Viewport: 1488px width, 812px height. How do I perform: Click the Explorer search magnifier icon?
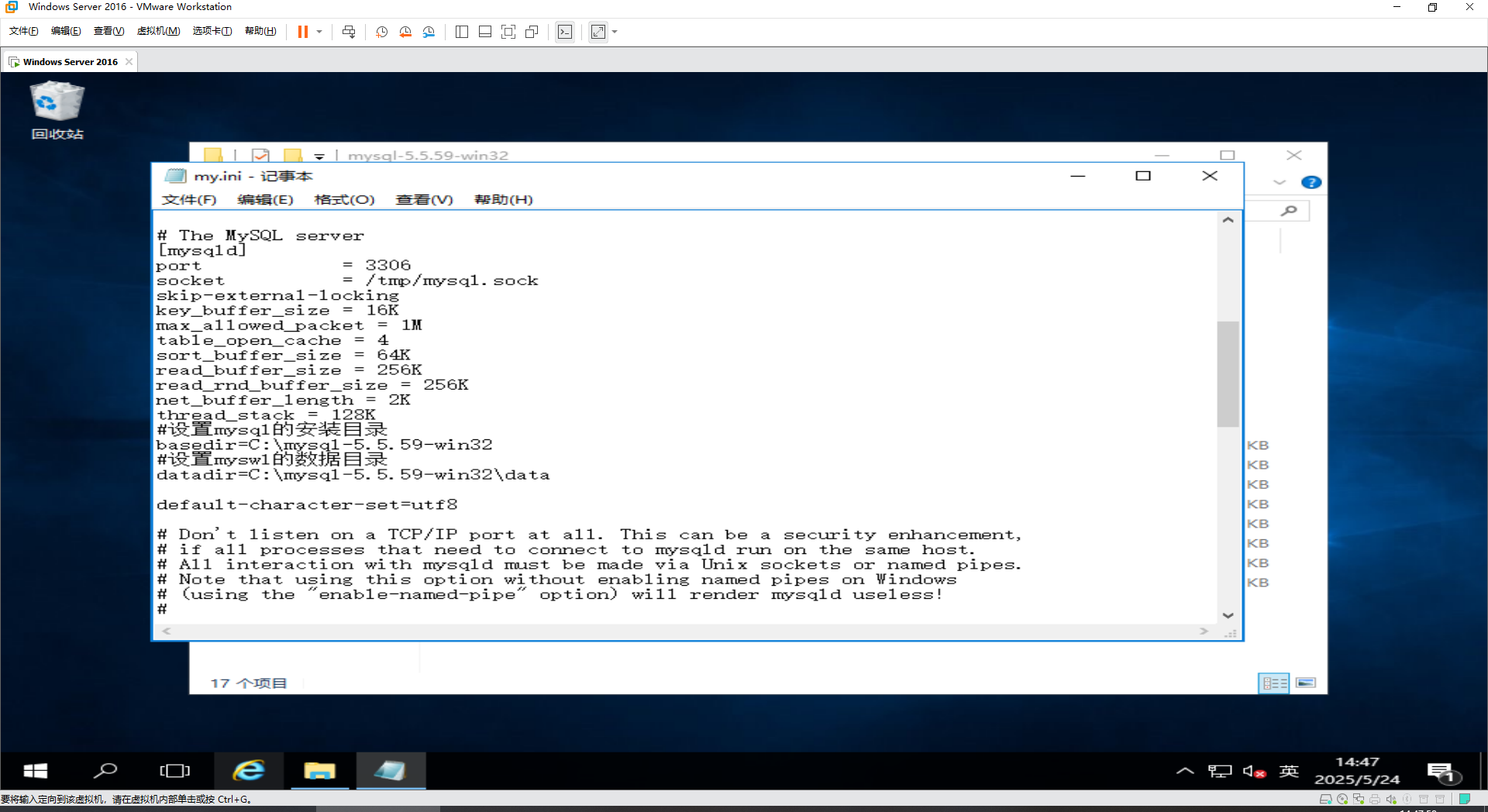[1289, 211]
